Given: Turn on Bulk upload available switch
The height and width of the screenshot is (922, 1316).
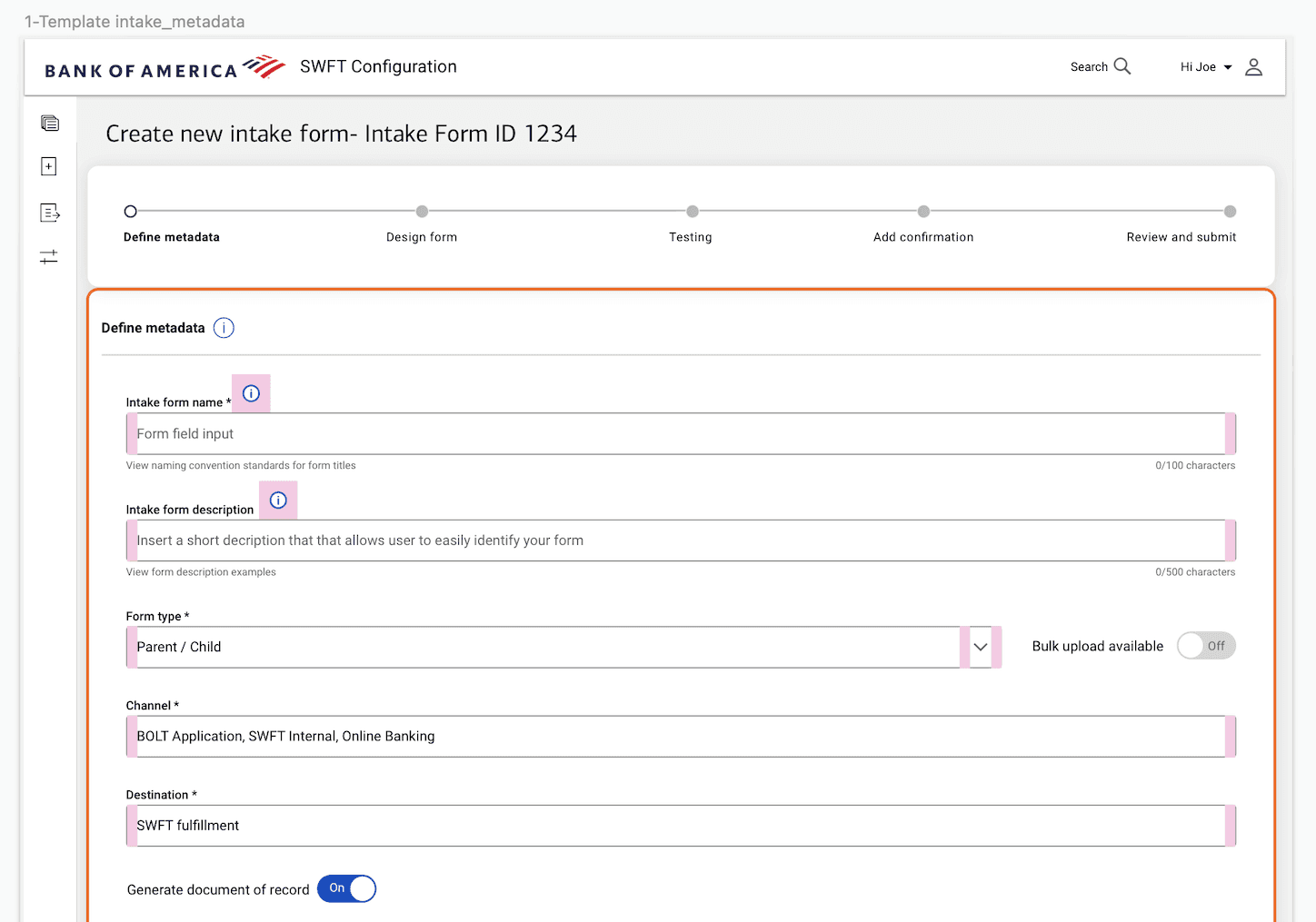Looking at the screenshot, I should pos(1206,646).
